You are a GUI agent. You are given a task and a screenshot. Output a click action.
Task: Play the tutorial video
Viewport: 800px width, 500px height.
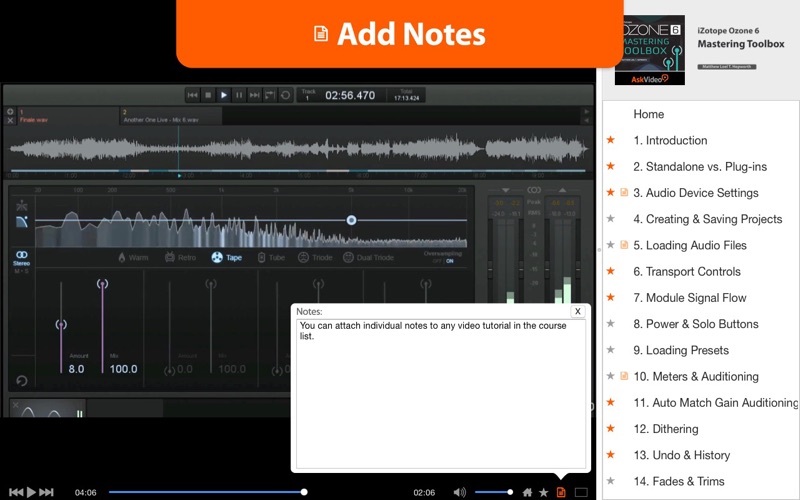coord(31,492)
